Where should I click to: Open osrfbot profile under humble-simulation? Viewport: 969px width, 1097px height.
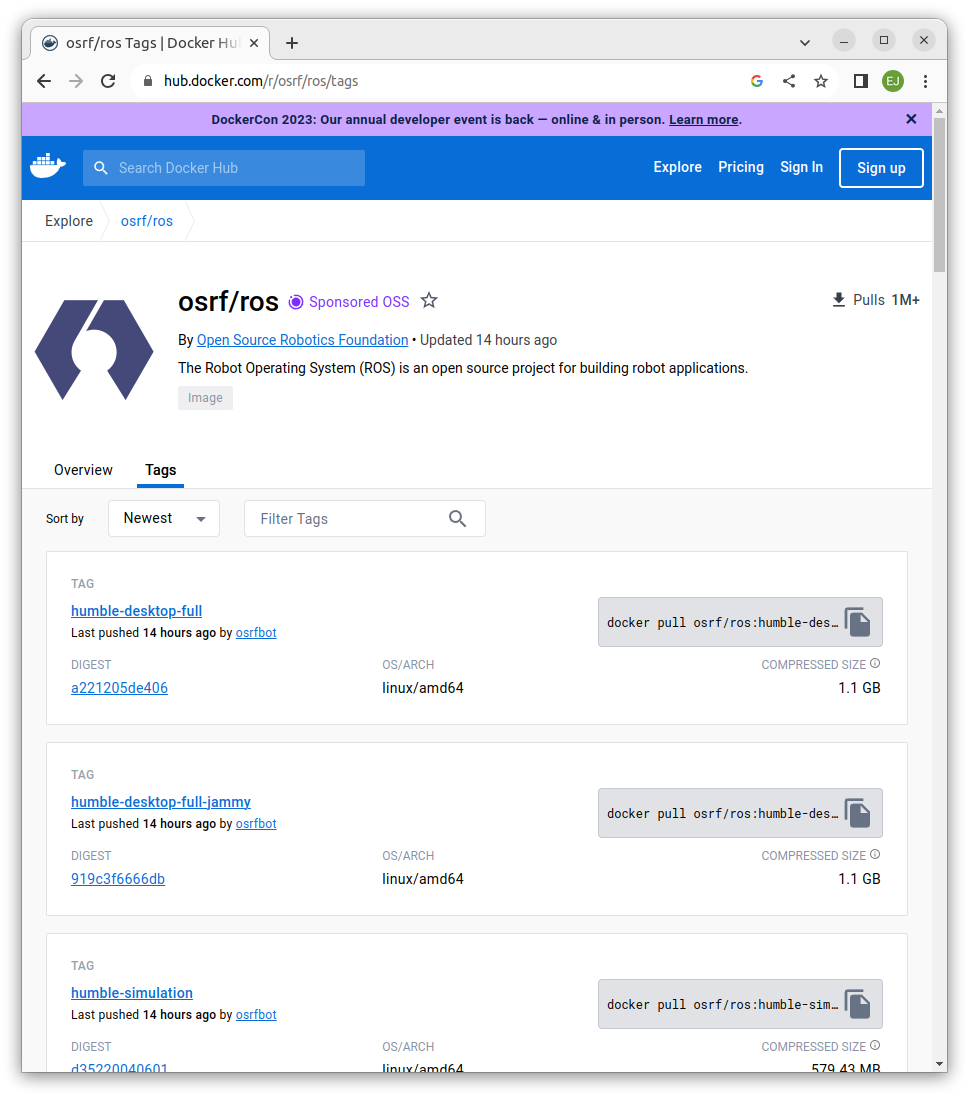pyautogui.click(x=256, y=1014)
